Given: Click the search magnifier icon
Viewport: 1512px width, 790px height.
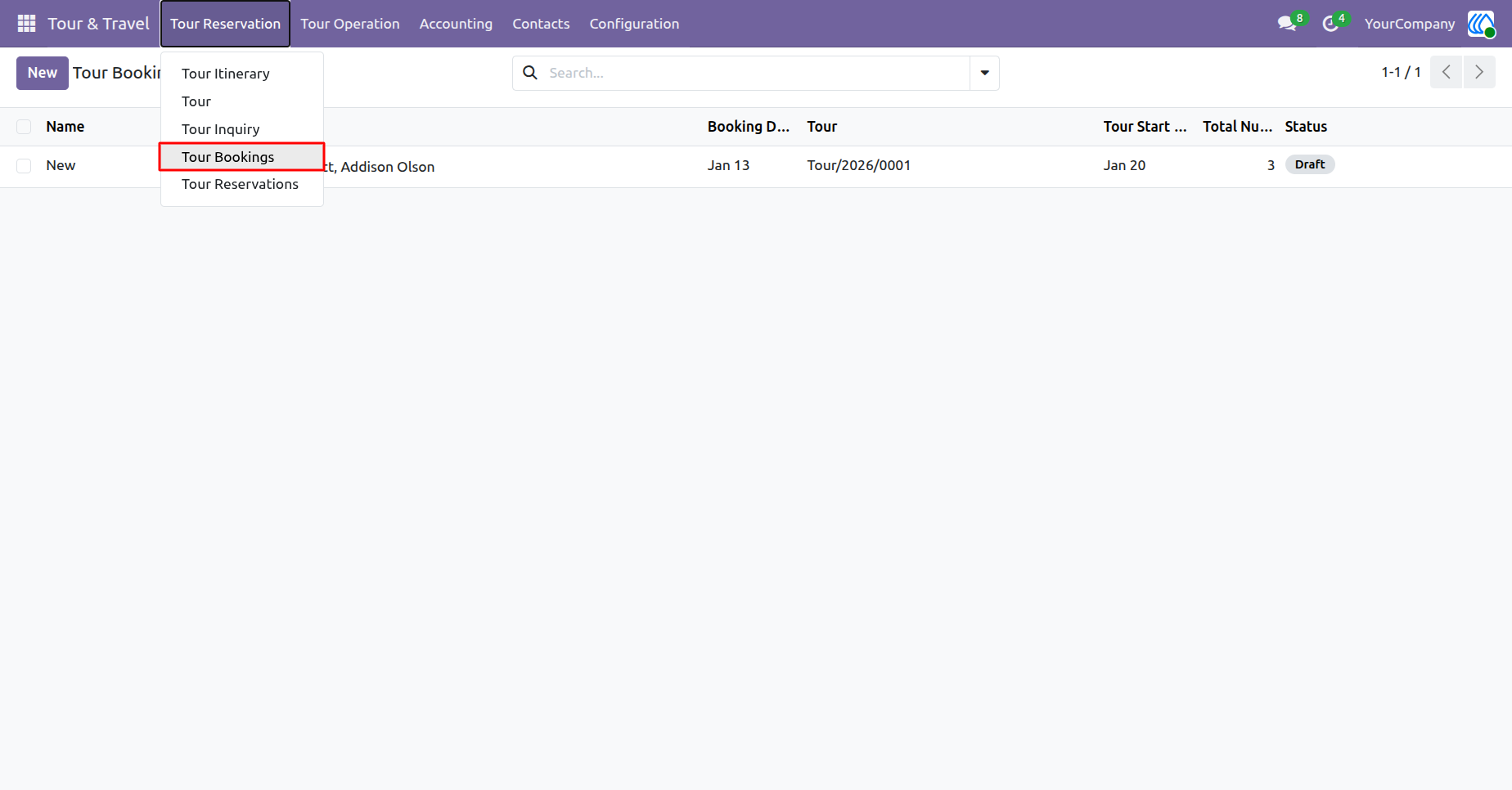Looking at the screenshot, I should click(530, 73).
